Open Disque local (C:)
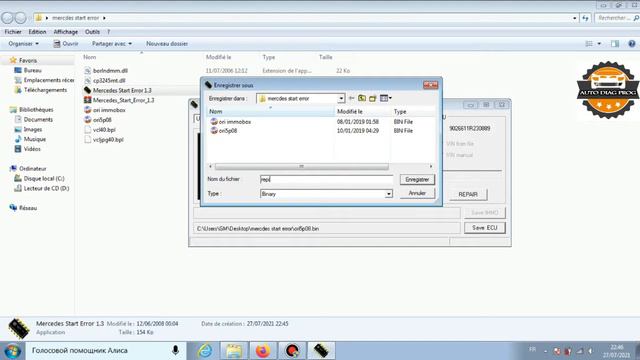Screen dimensions: 640x360 44,178
